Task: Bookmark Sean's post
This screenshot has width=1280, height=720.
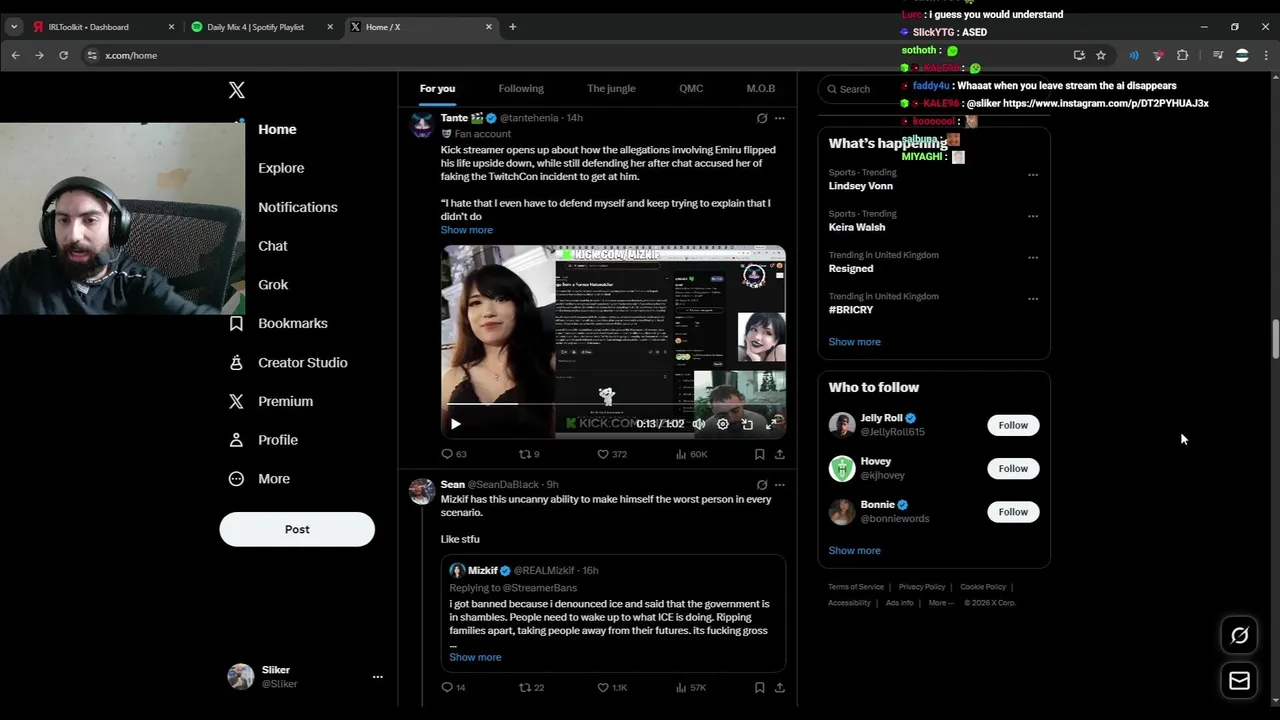Action: click(x=760, y=687)
